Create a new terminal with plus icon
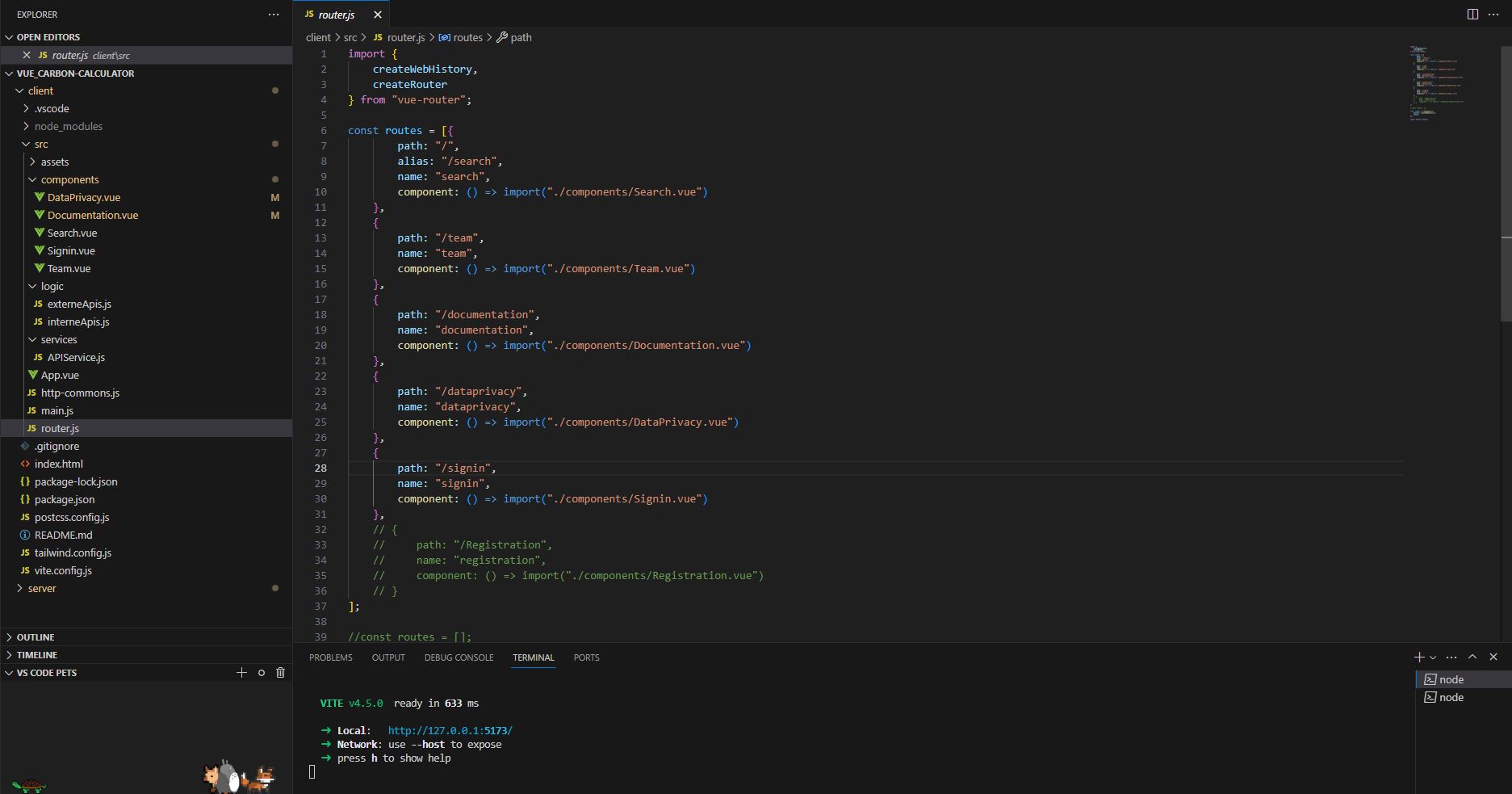The width and height of the screenshot is (1512, 794). pos(1419,657)
